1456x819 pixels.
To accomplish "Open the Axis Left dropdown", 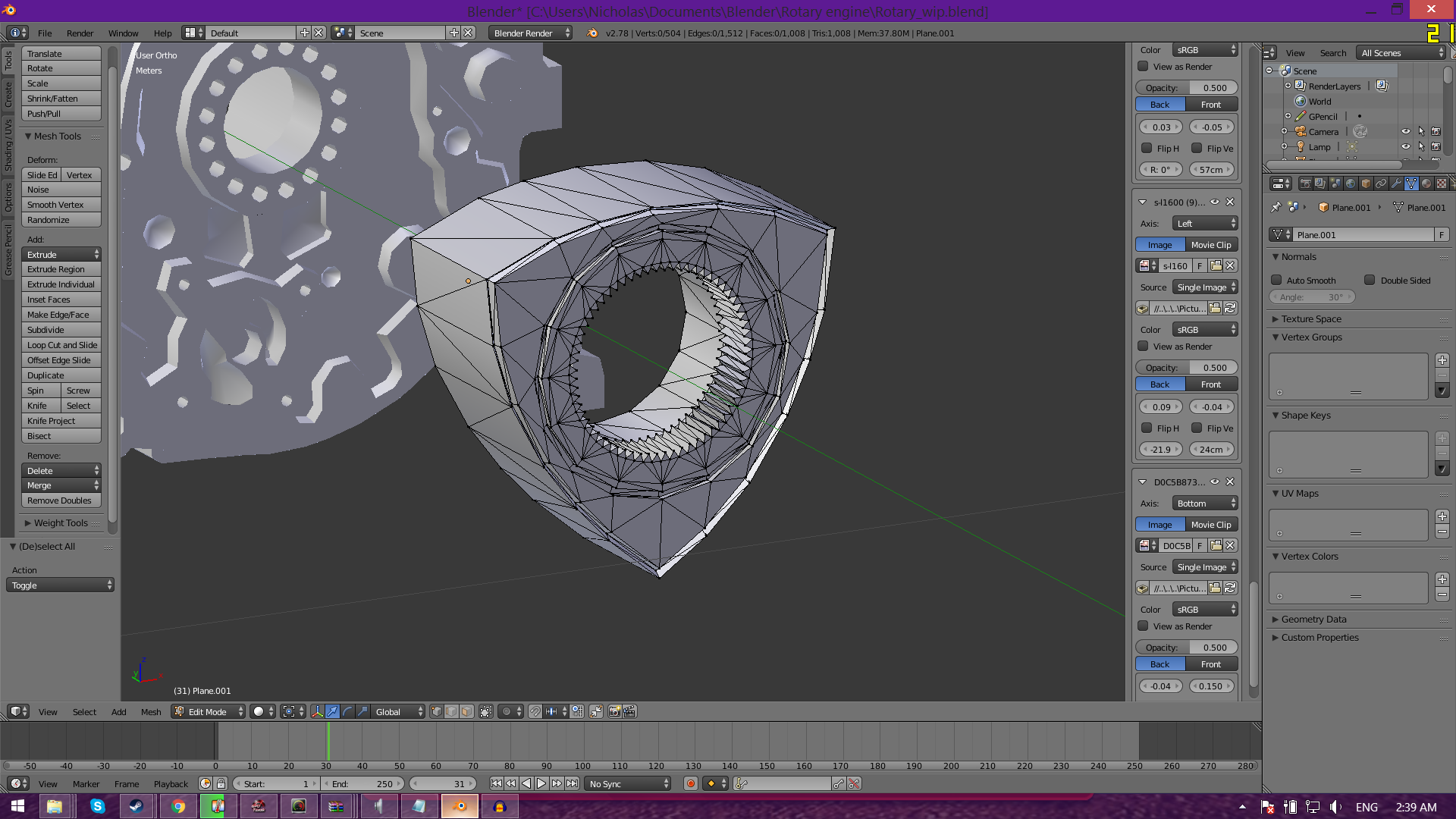I will pyautogui.click(x=1205, y=223).
